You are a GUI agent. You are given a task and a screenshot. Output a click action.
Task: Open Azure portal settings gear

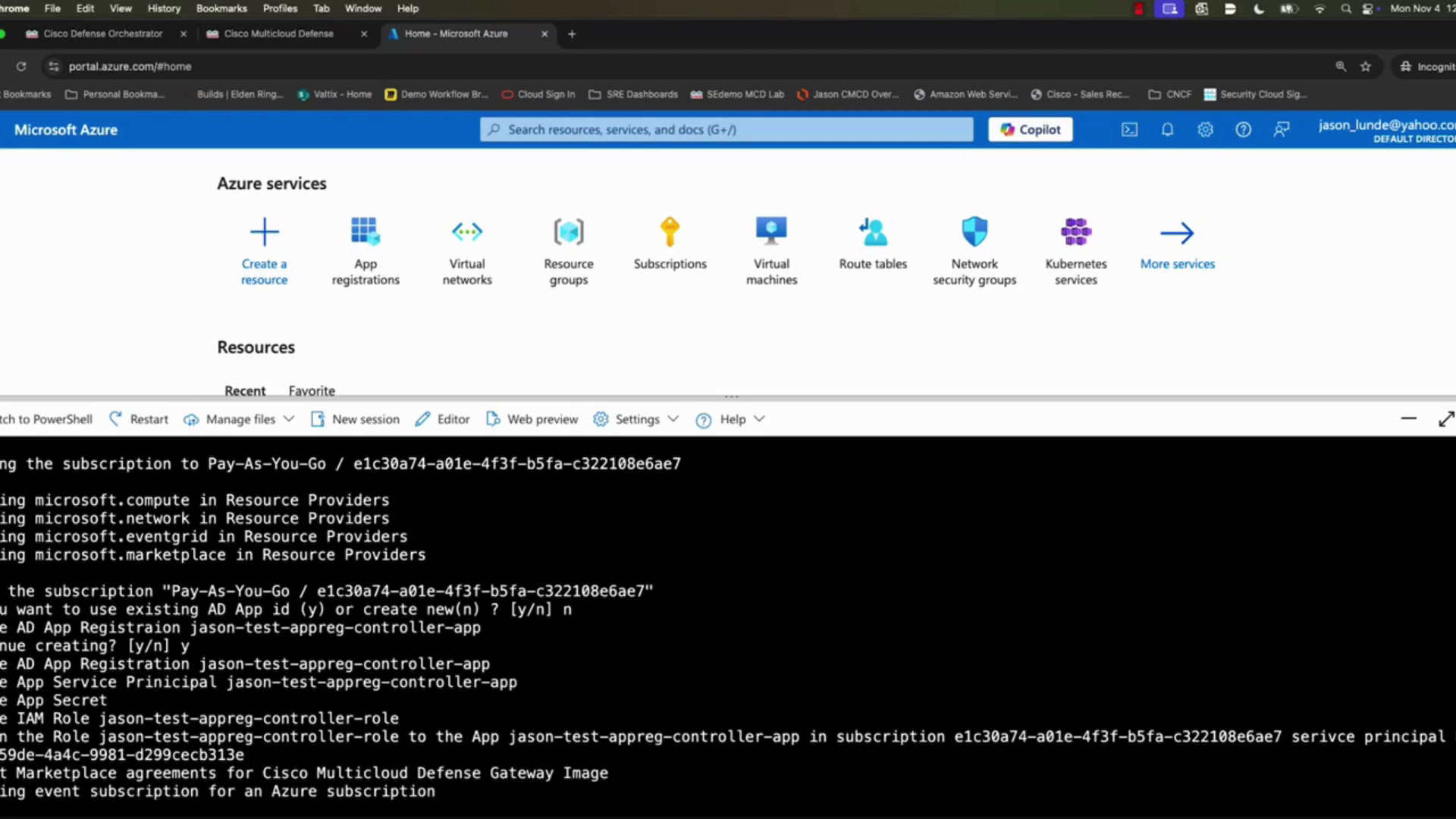pos(1205,130)
